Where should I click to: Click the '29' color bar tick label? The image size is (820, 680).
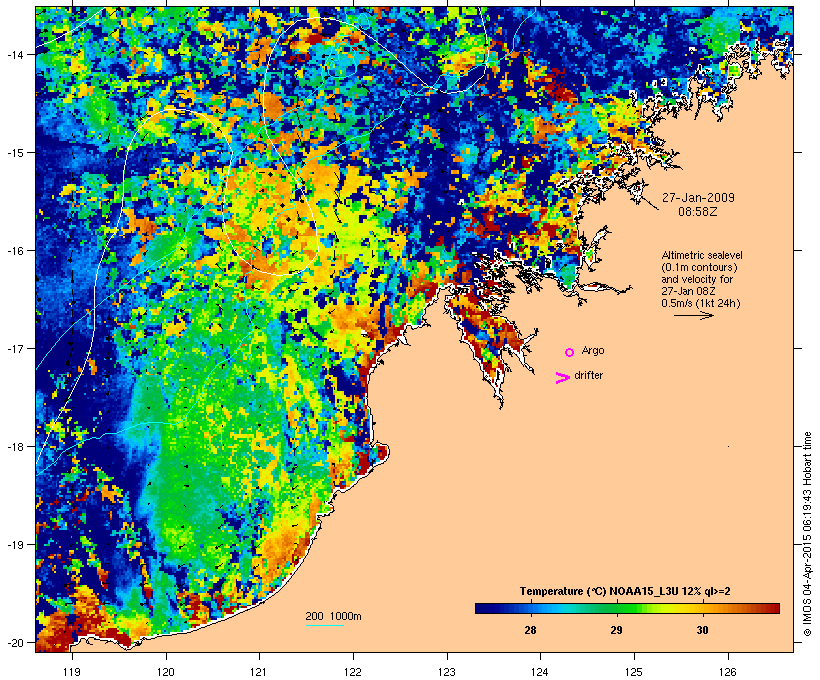617,630
